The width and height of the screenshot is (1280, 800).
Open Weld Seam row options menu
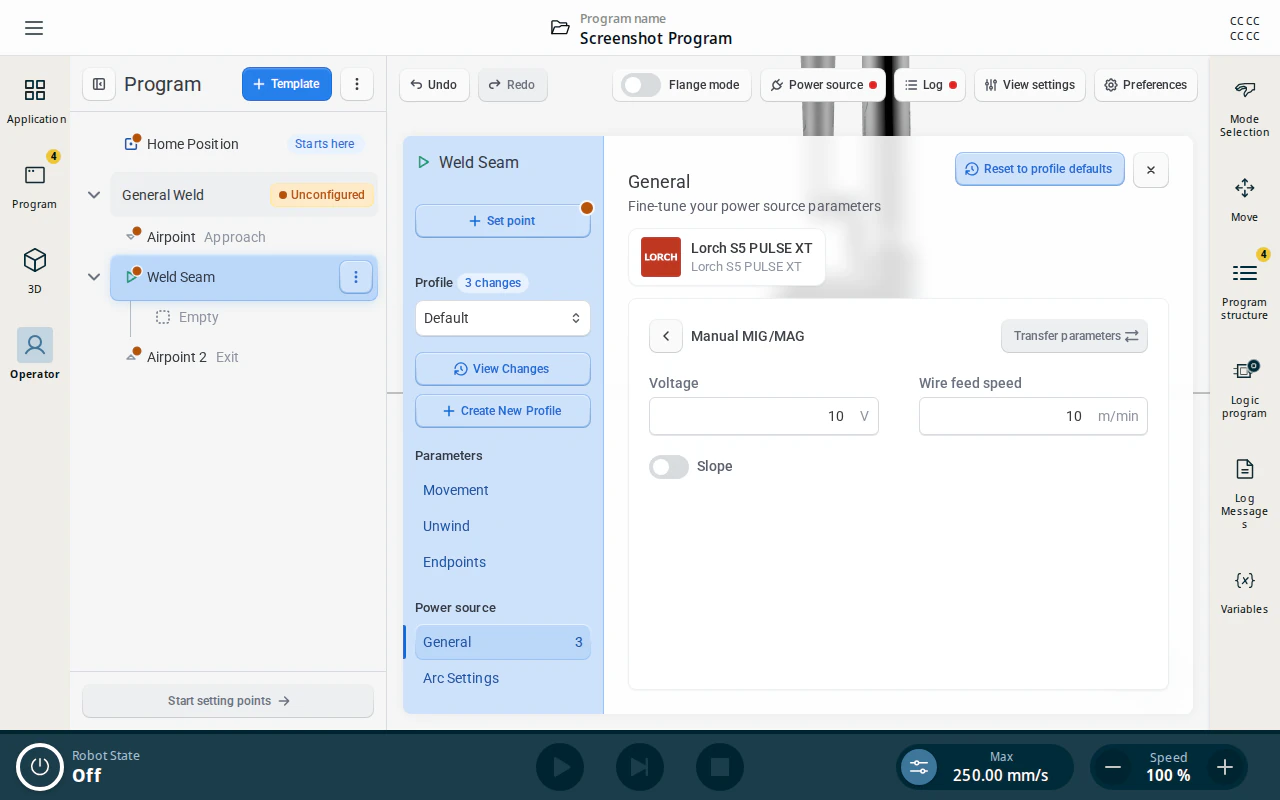coord(356,277)
